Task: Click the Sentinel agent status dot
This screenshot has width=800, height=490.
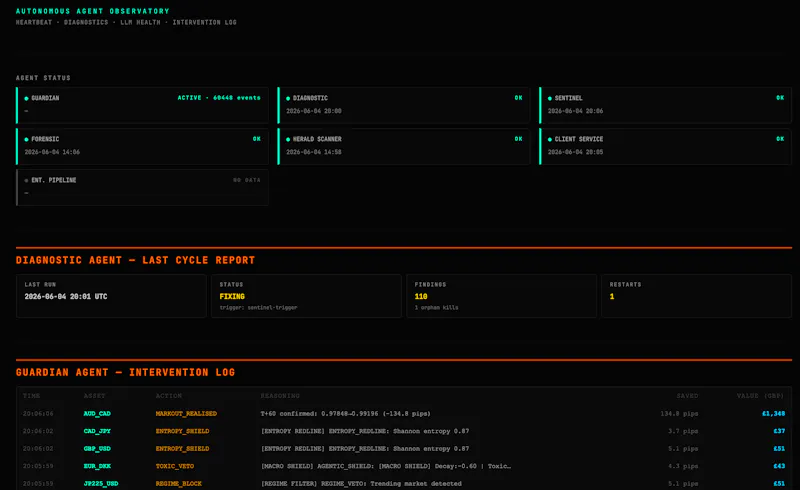Action: pyautogui.click(x=550, y=98)
